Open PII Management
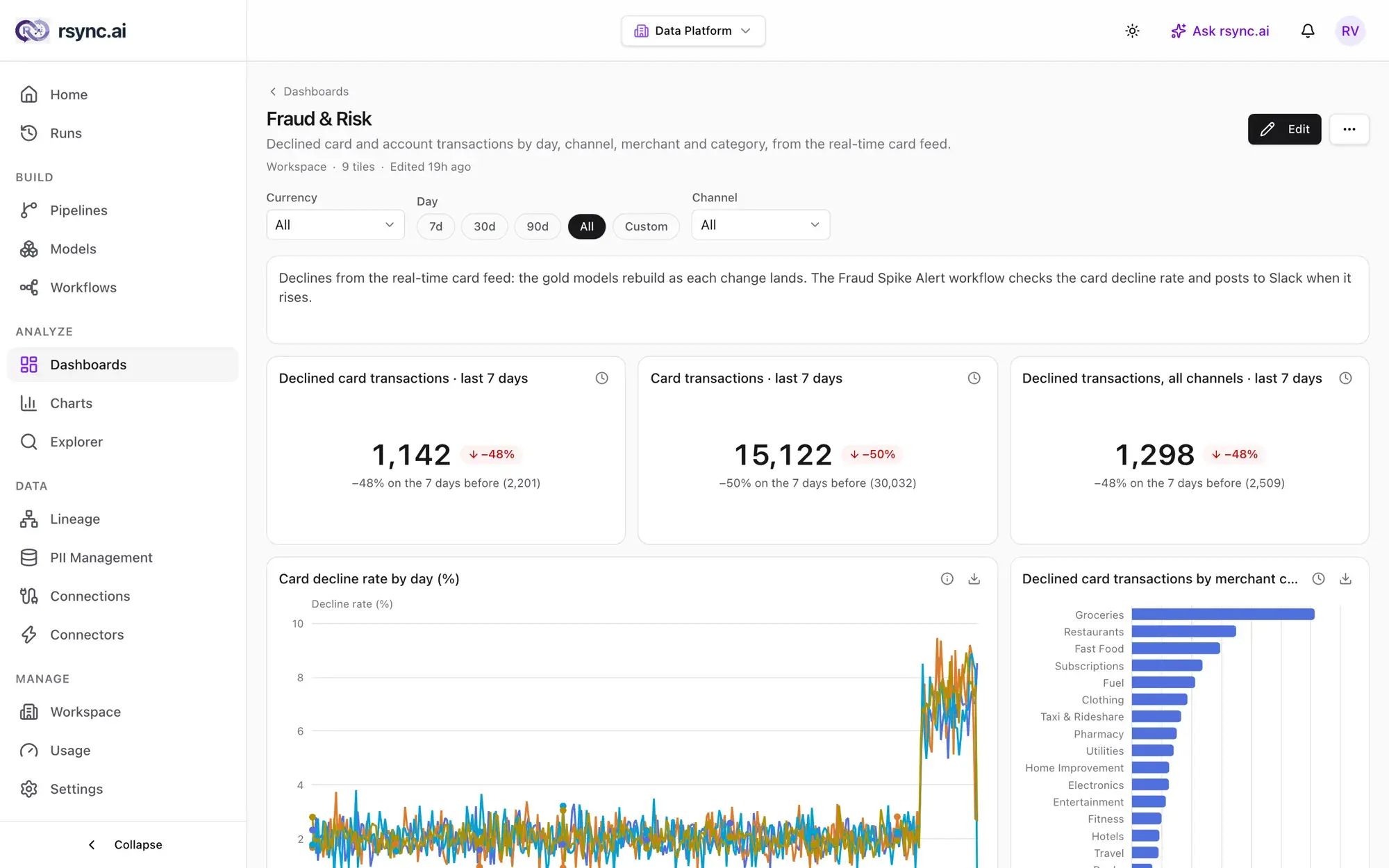Screen dimensions: 1389x868 point(123,558)
